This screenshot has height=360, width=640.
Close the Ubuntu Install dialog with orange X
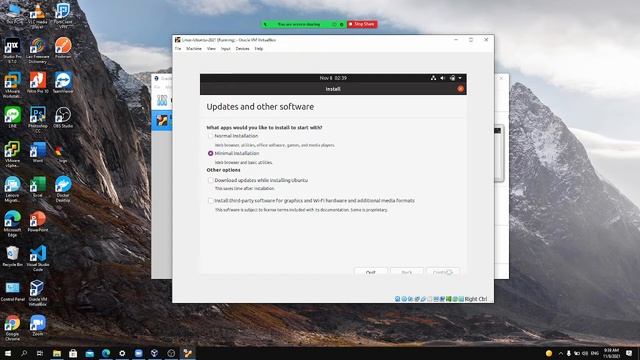tap(460, 89)
